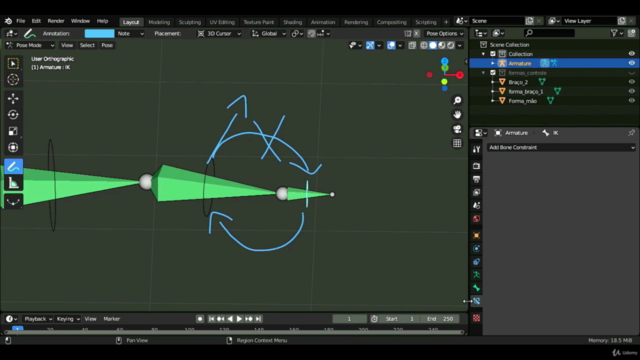This screenshot has width=640, height=360.
Task: Open the viewport Select menu
Action: [x=87, y=45]
